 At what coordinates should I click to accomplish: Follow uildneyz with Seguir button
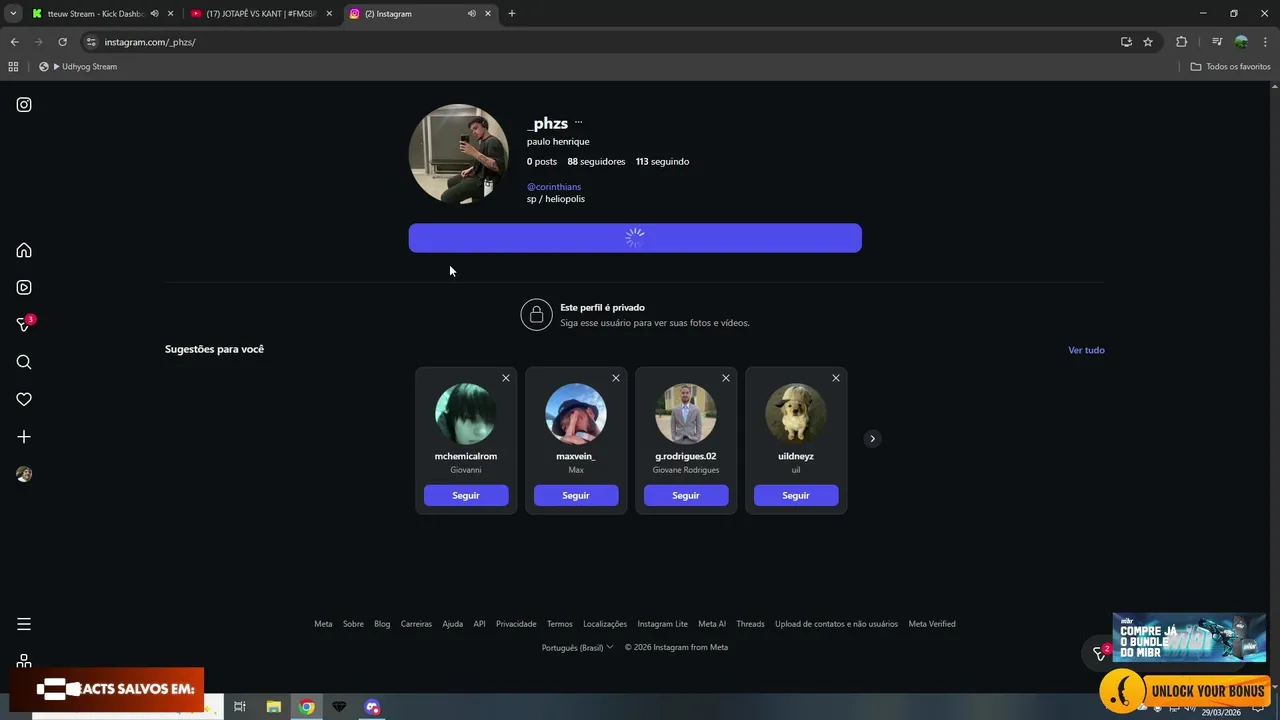point(796,496)
